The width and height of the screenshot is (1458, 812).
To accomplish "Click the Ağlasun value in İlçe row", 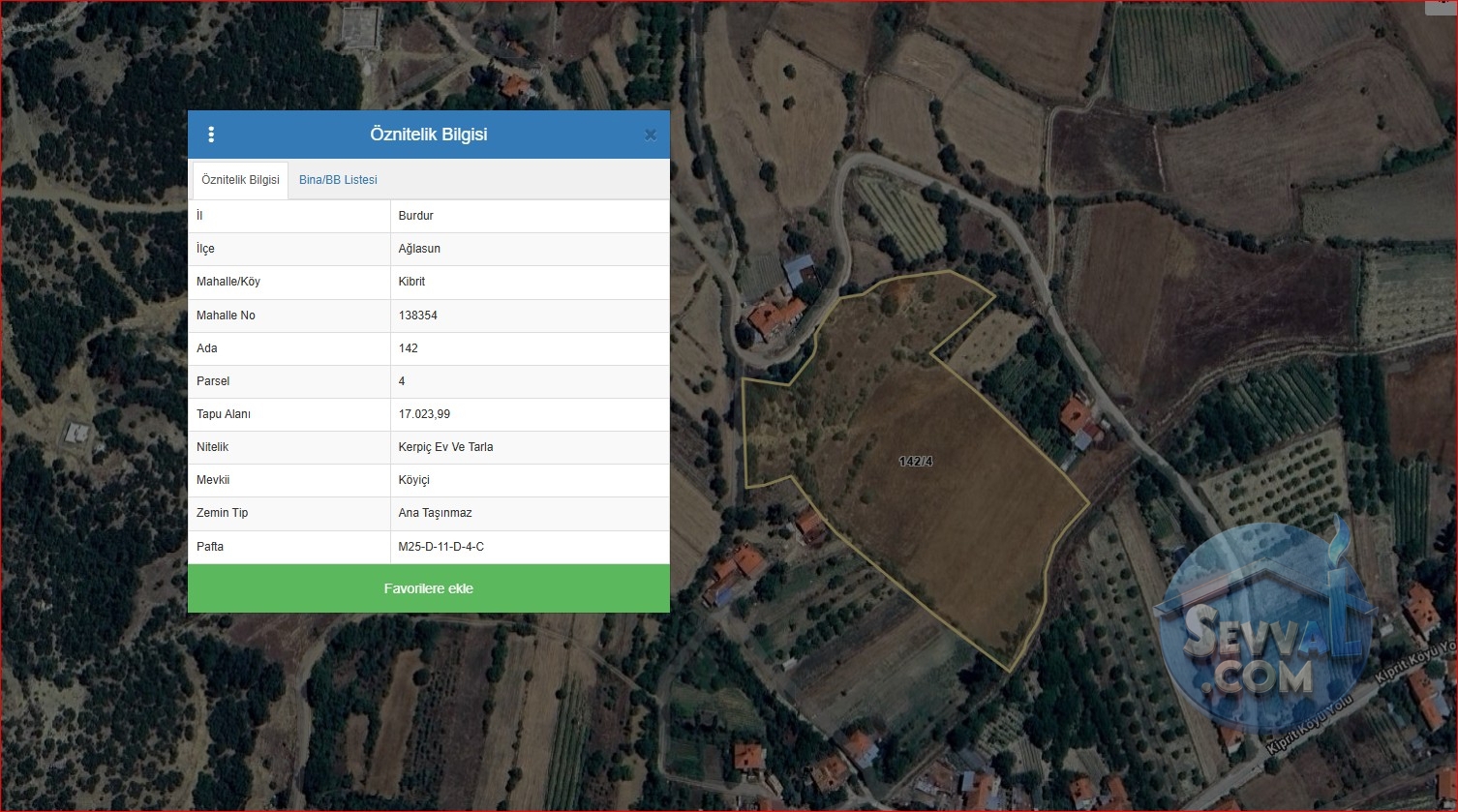I will point(419,249).
